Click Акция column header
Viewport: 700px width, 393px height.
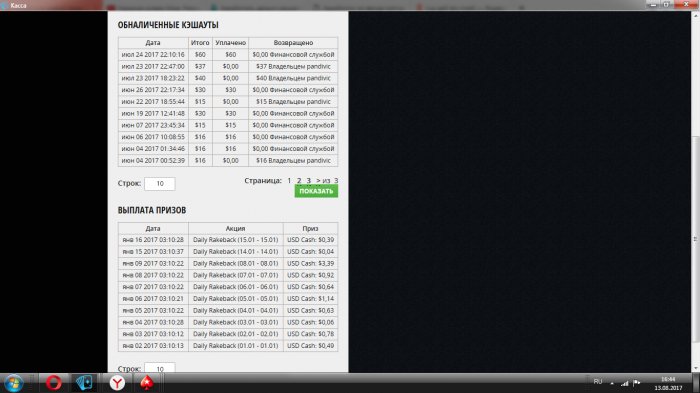coord(236,228)
